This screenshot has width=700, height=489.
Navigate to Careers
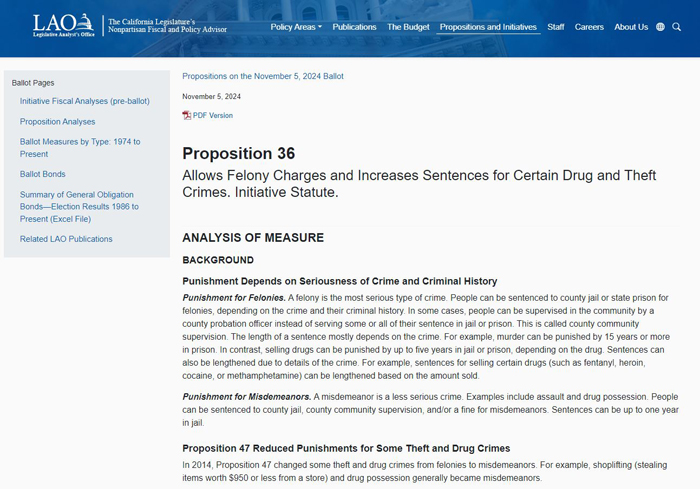(589, 27)
